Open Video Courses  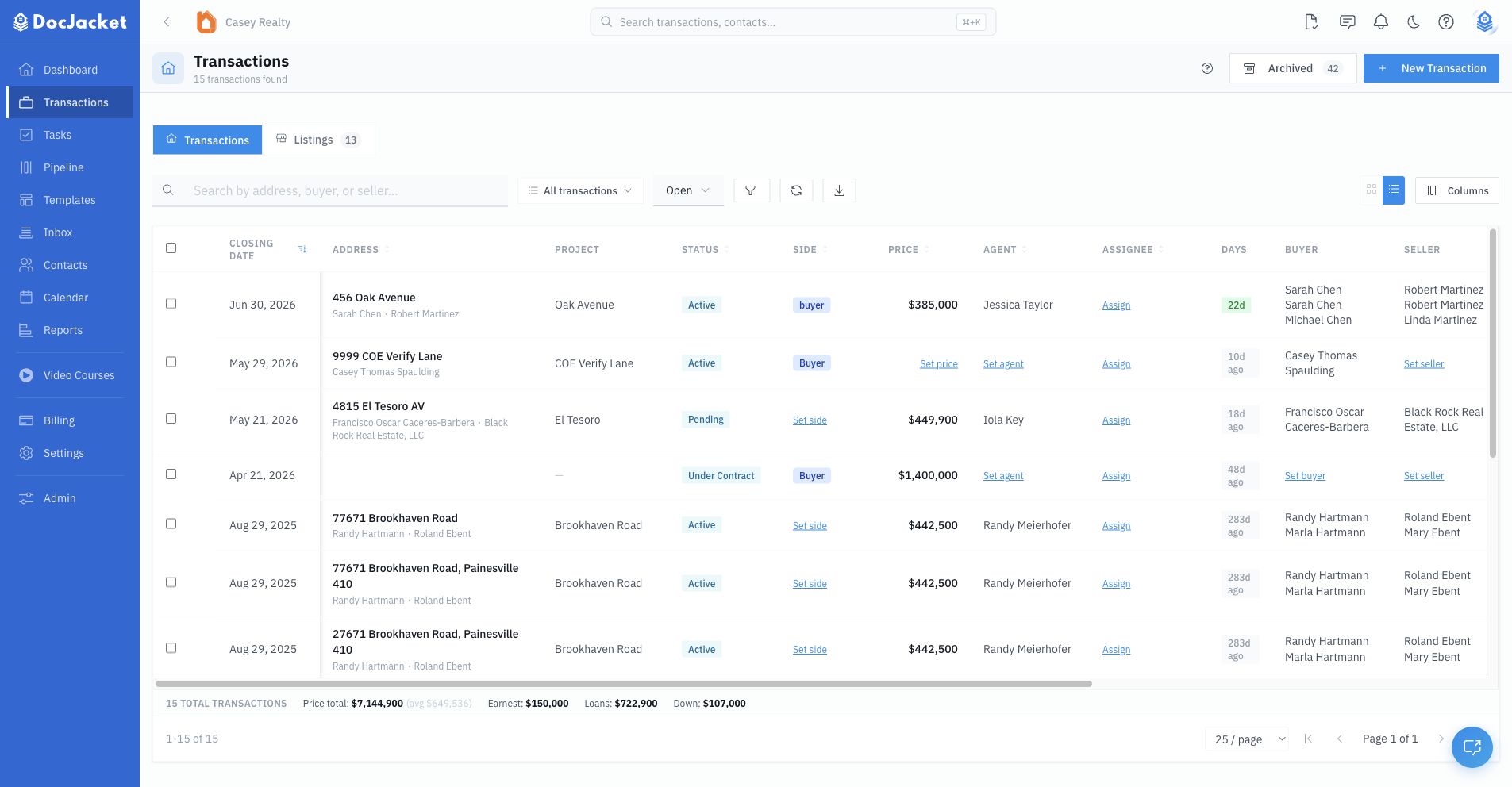point(70,375)
